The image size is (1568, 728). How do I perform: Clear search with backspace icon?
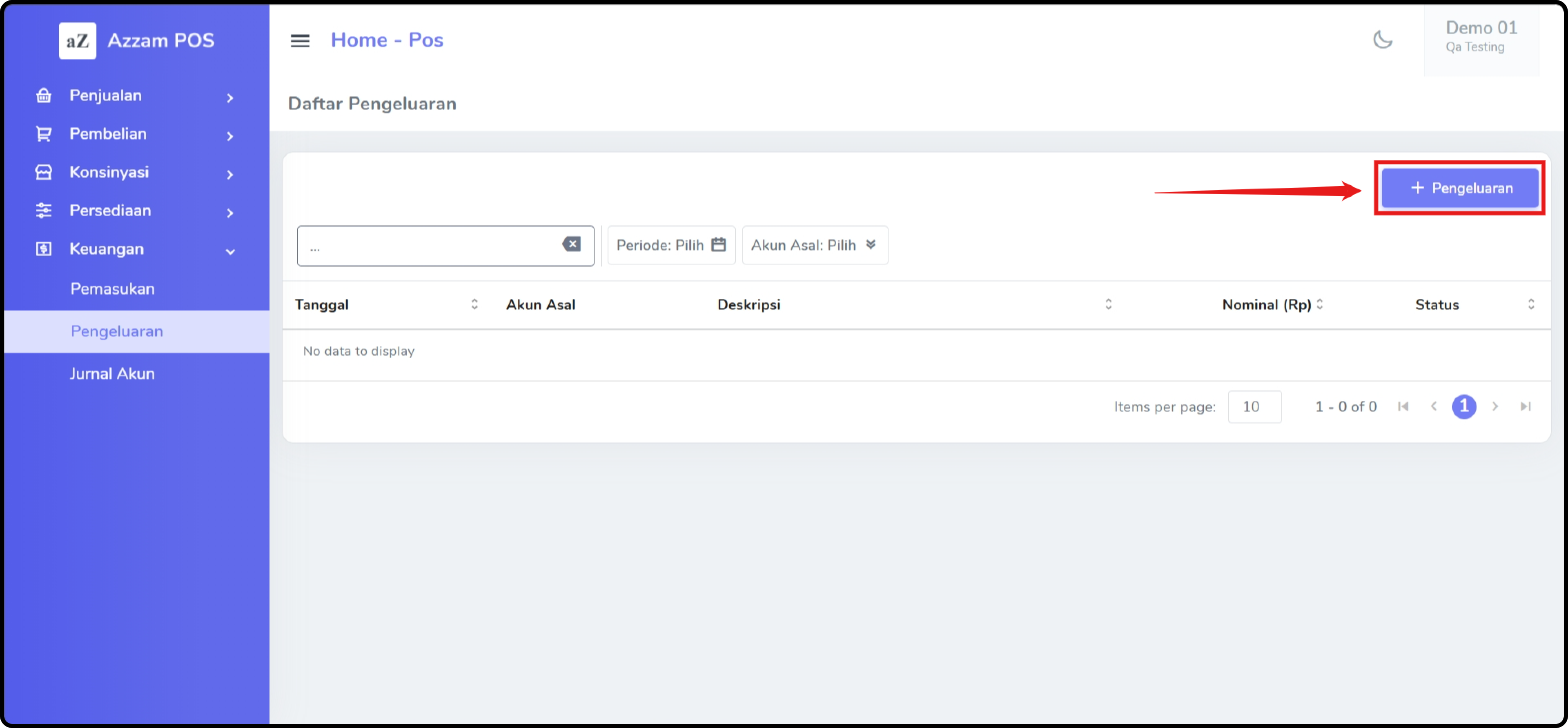pyautogui.click(x=571, y=244)
